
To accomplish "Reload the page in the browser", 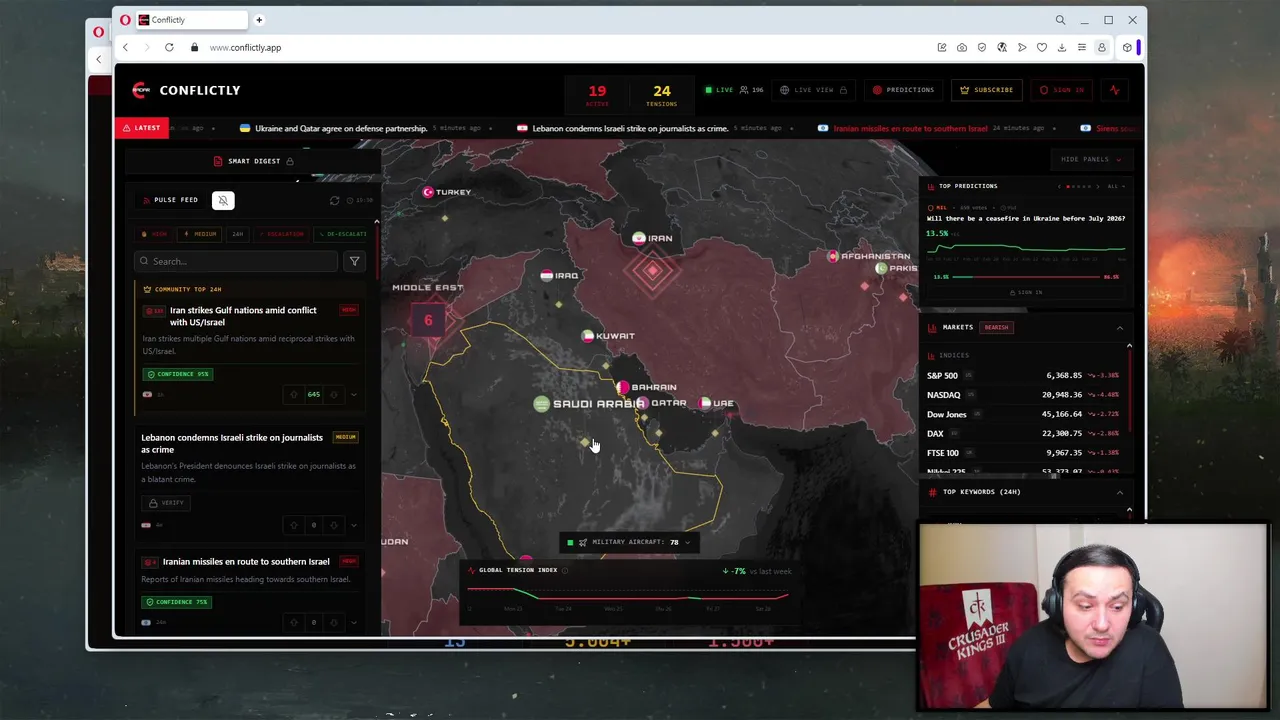I will click(x=169, y=47).
